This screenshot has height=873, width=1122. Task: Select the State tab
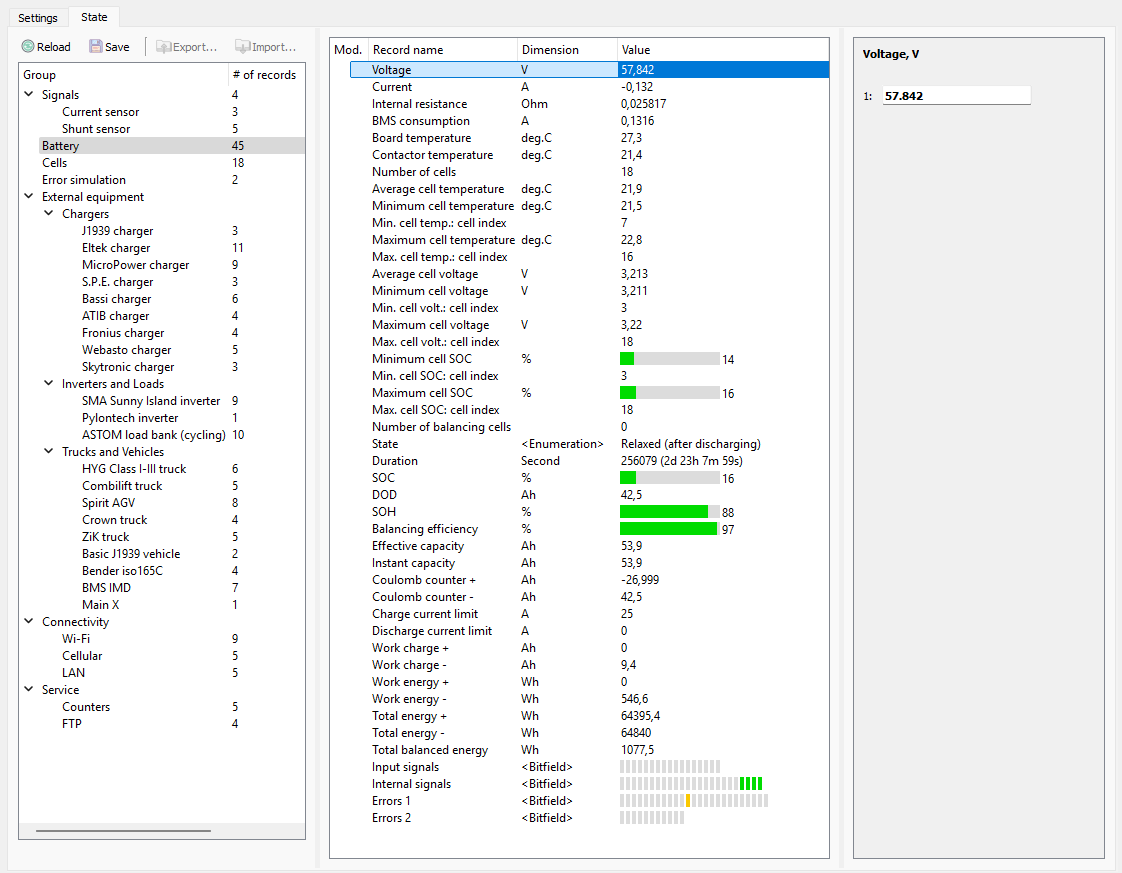(94, 17)
